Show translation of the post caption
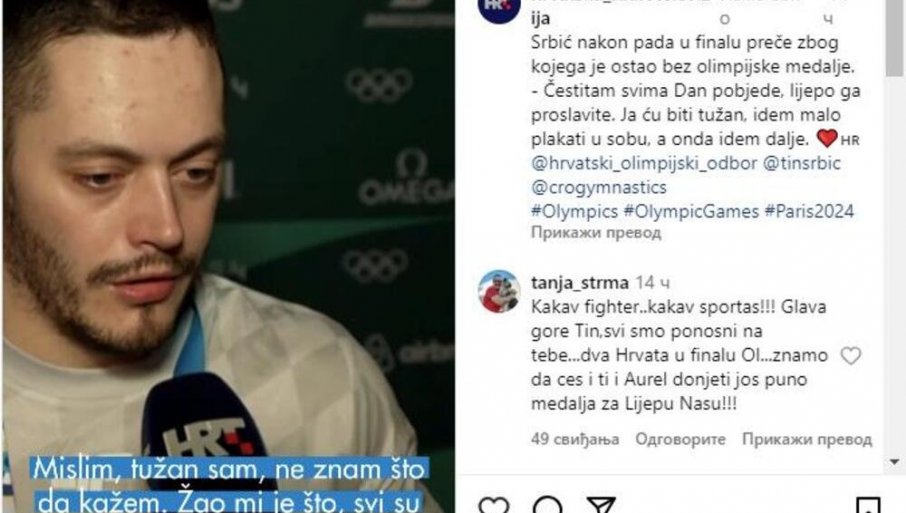This screenshot has height=513, width=906. (596, 233)
